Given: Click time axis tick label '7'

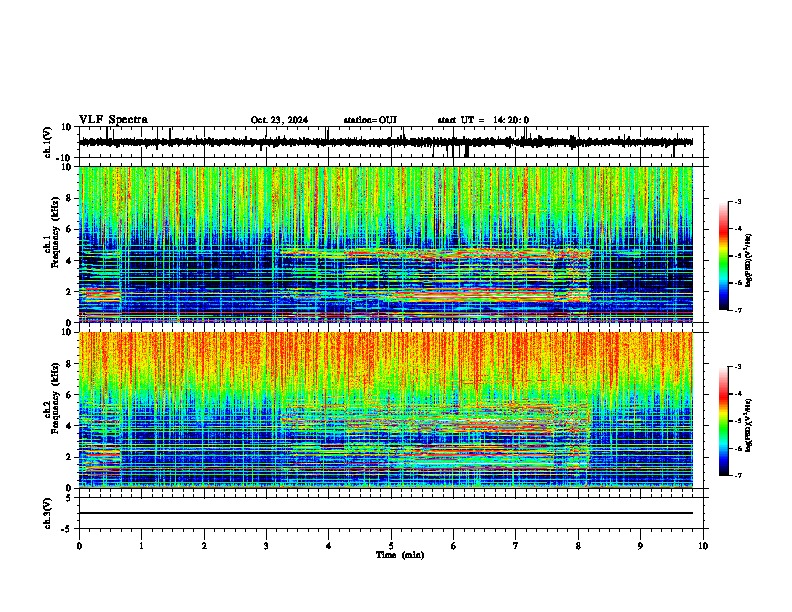Looking at the screenshot, I should (516, 546).
